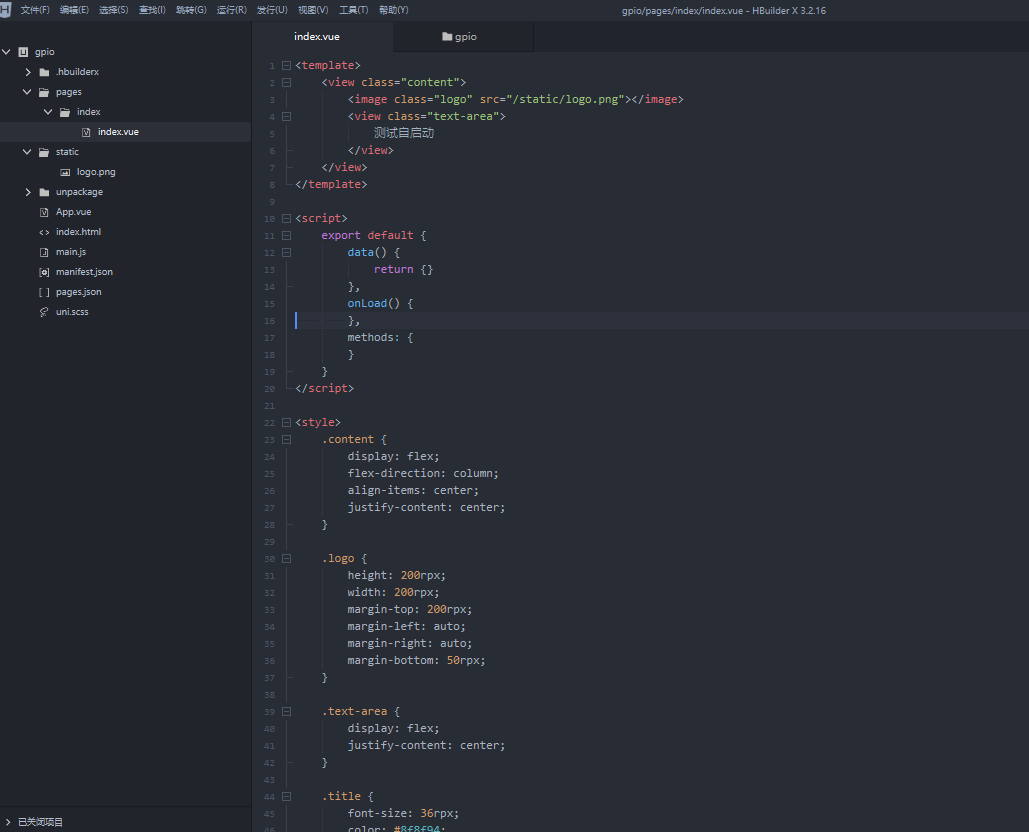Switch to the gpio editor tab
The height and width of the screenshot is (832, 1029).
tap(460, 37)
